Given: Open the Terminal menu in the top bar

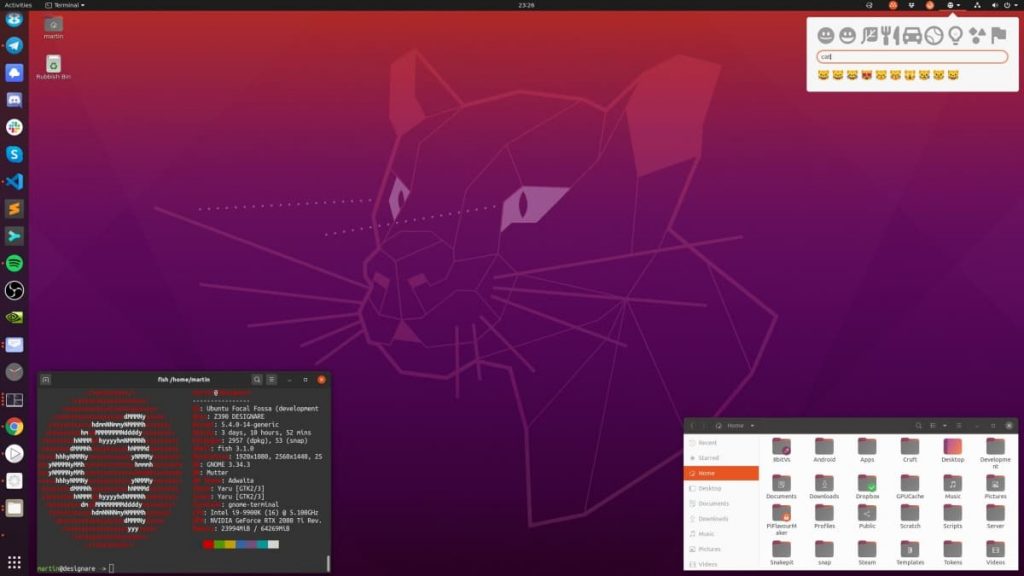Looking at the screenshot, I should point(63,5).
